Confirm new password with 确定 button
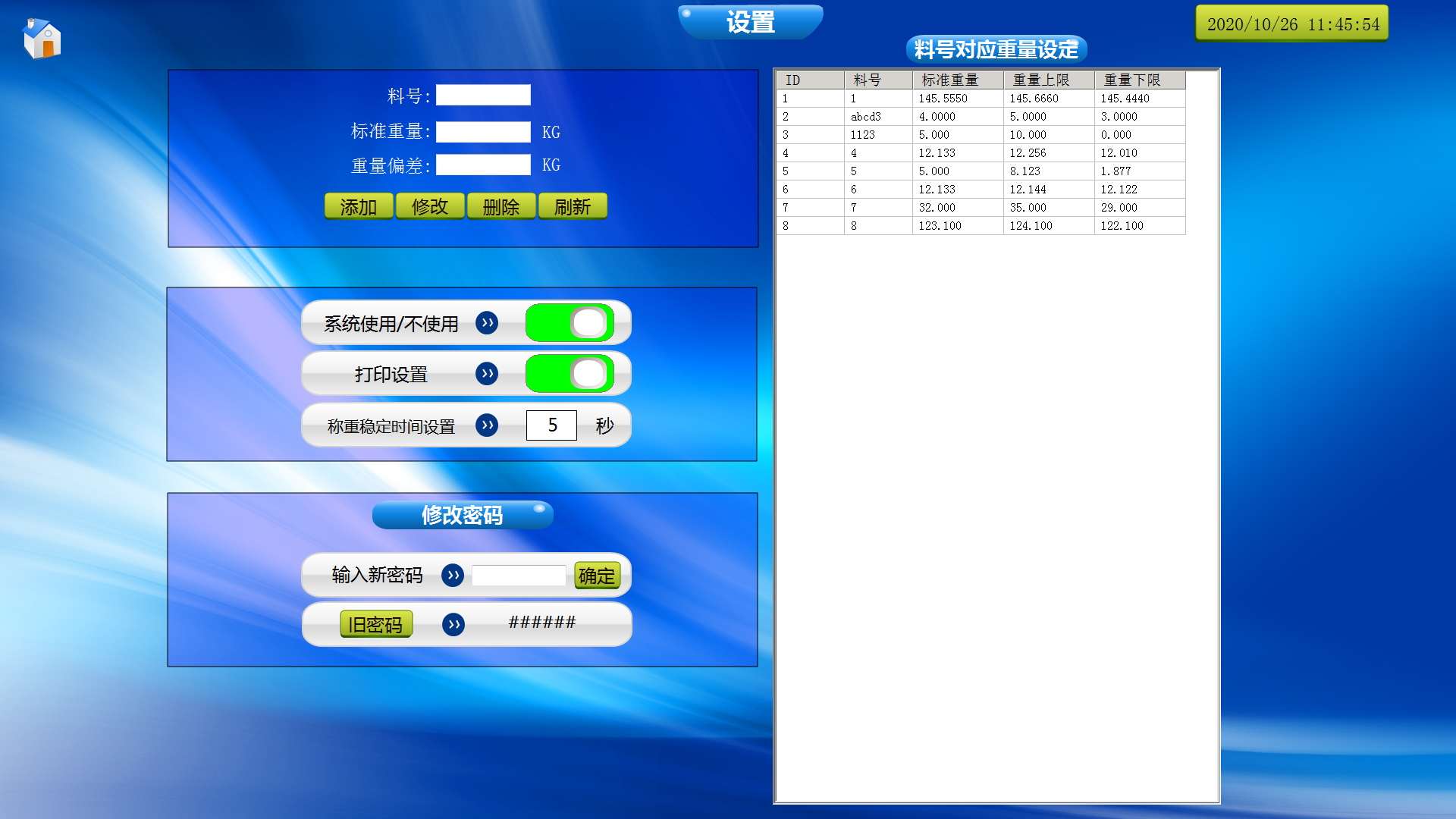This screenshot has height=819, width=1456. pyautogui.click(x=597, y=576)
